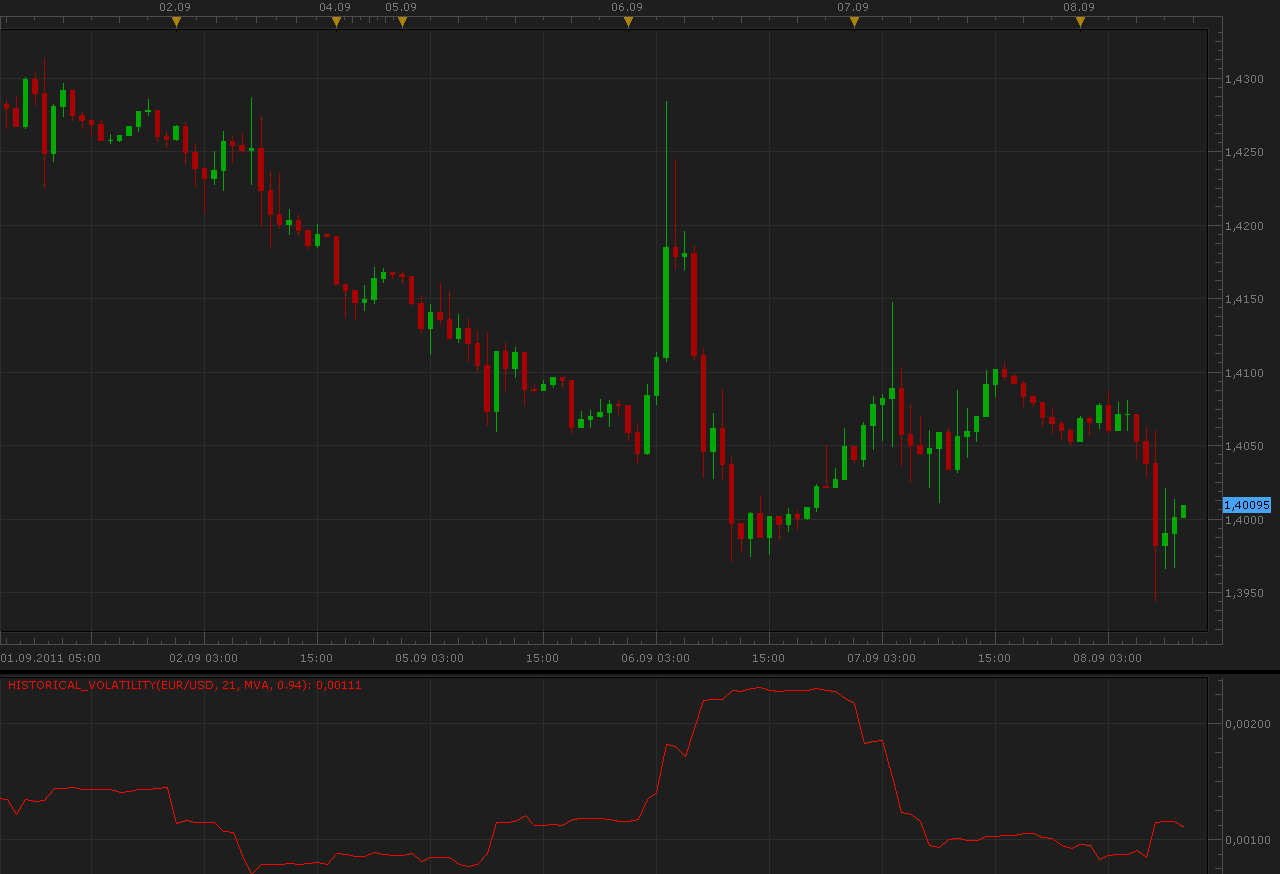This screenshot has height=874, width=1280.
Task: Click the 05.09 date marker triangle
Action: 402,21
